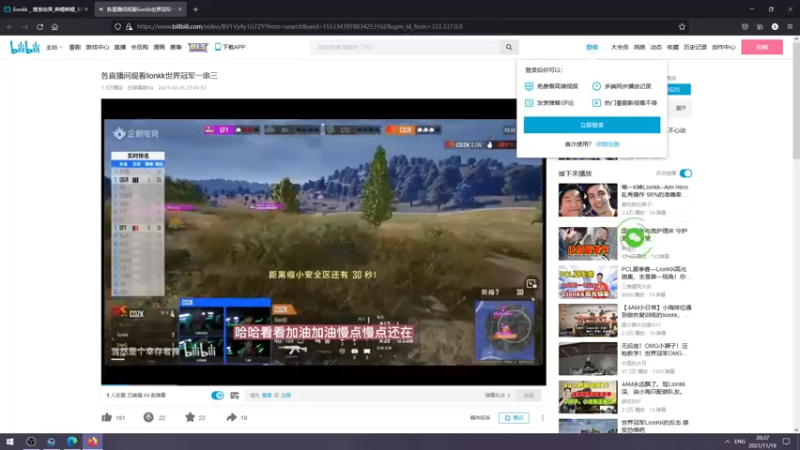Bookmark the page with the star icon
The image size is (800, 450).
point(682,27)
